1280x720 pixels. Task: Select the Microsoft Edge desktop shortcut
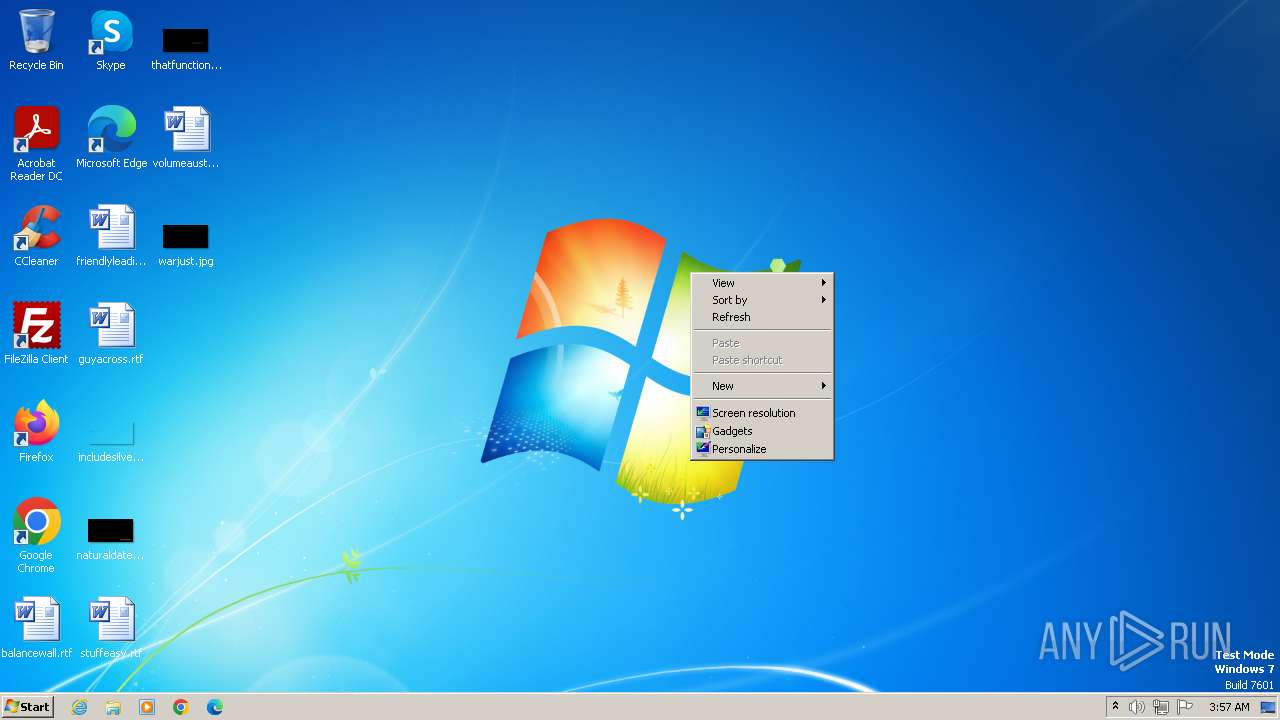111,138
